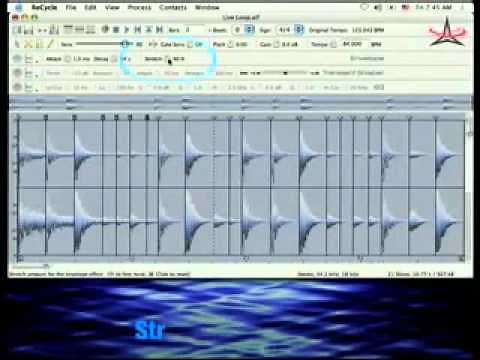Click the Envelope Attack knob
480x360 pixels.
pyautogui.click(x=67, y=59)
